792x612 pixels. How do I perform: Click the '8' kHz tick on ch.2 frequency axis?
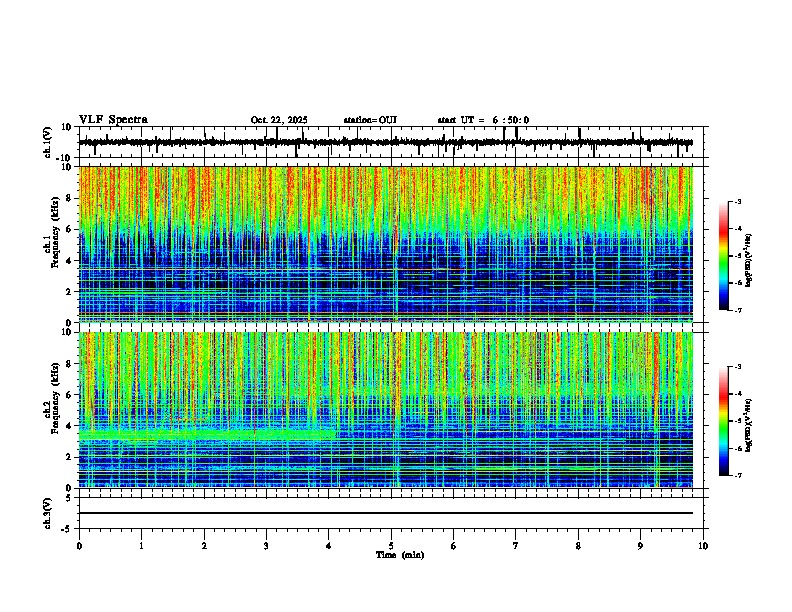click(x=69, y=364)
